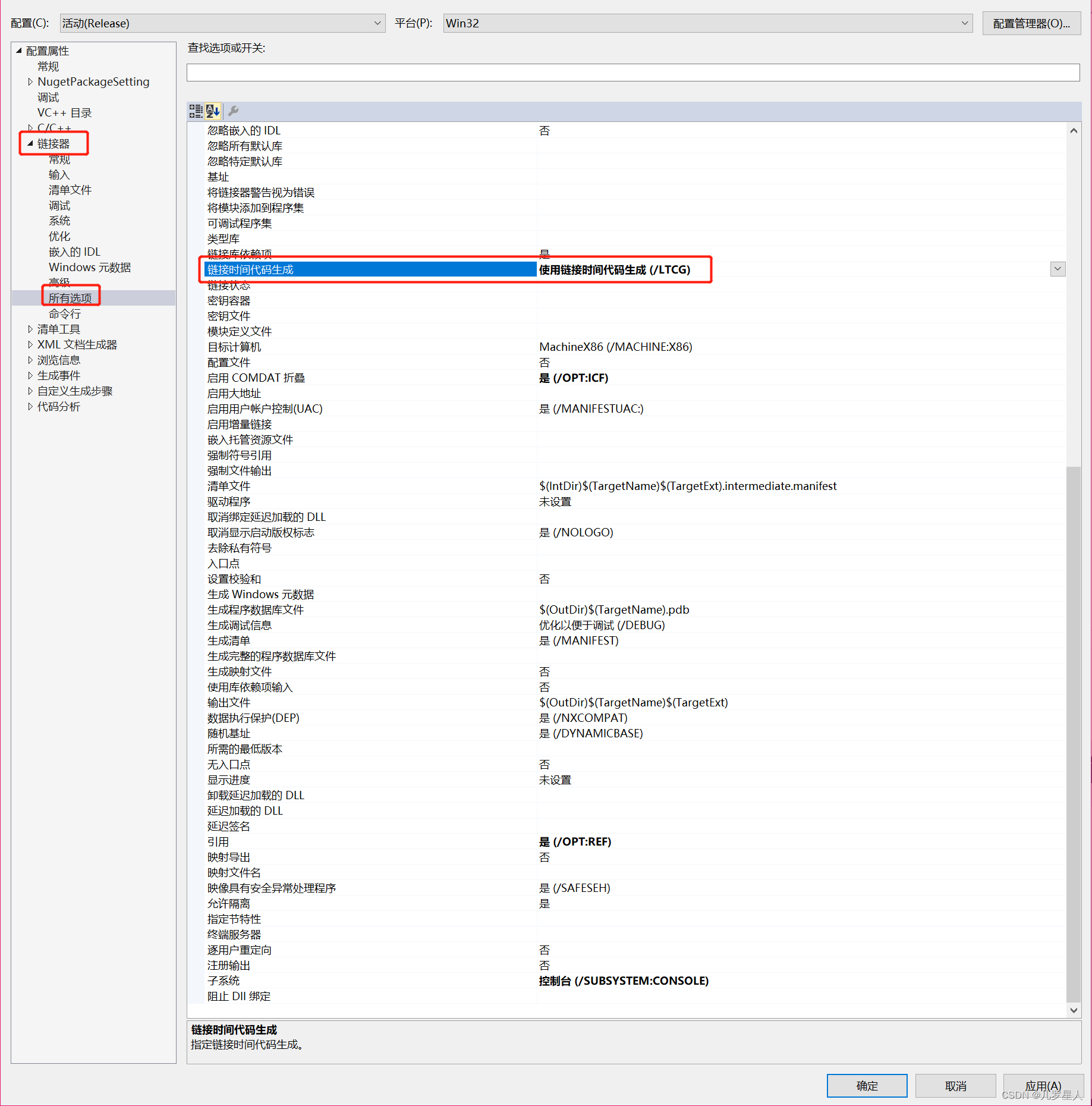The image size is (1092, 1106).
Task: Select 嵌入的 IDL tree item
Action: [x=75, y=252]
